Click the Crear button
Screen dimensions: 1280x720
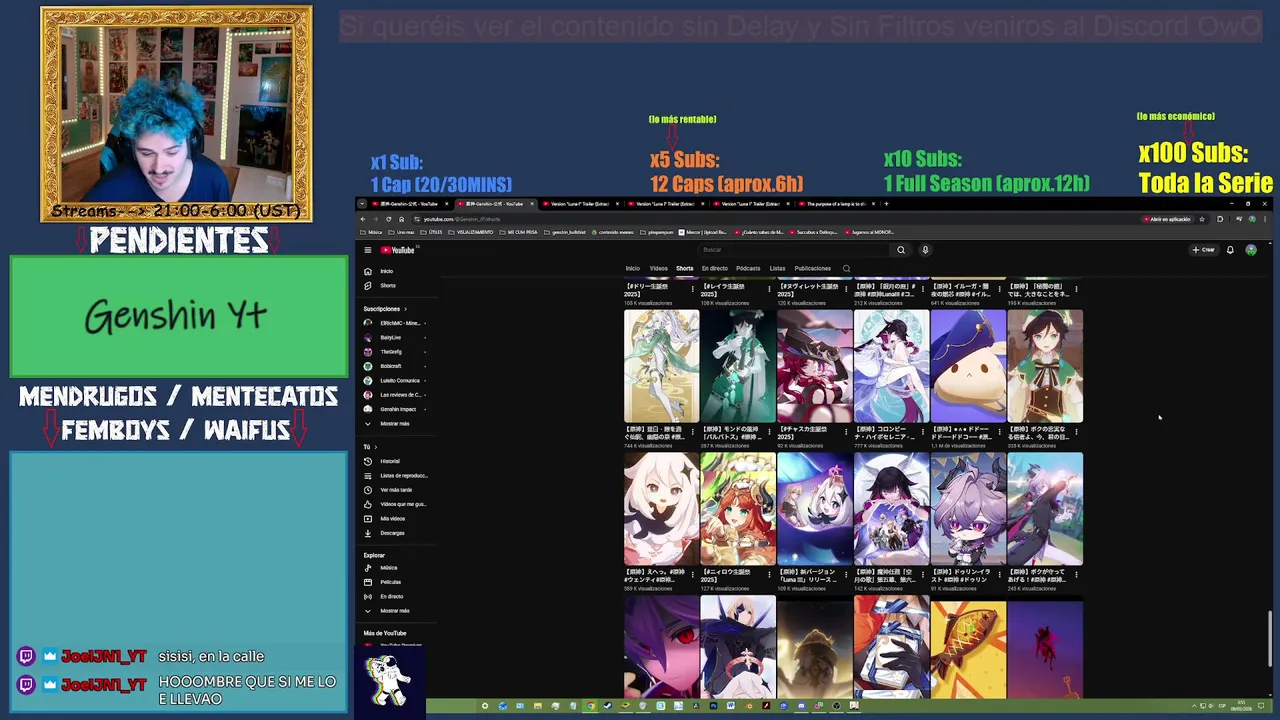1204,250
